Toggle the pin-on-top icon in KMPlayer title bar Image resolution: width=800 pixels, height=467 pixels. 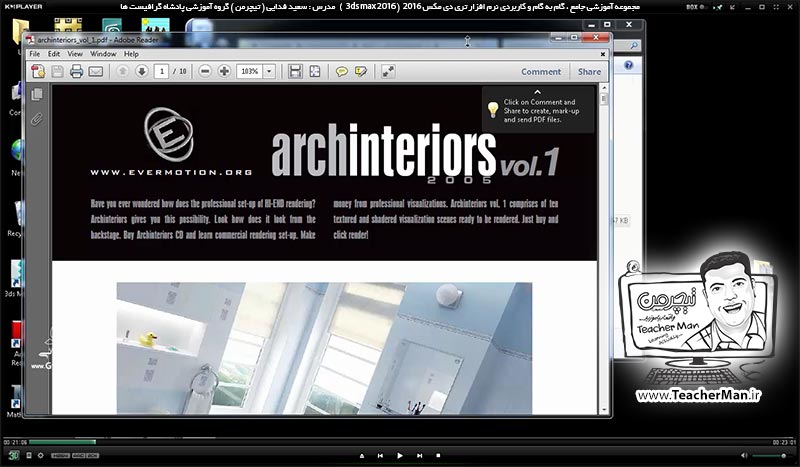(x=719, y=7)
